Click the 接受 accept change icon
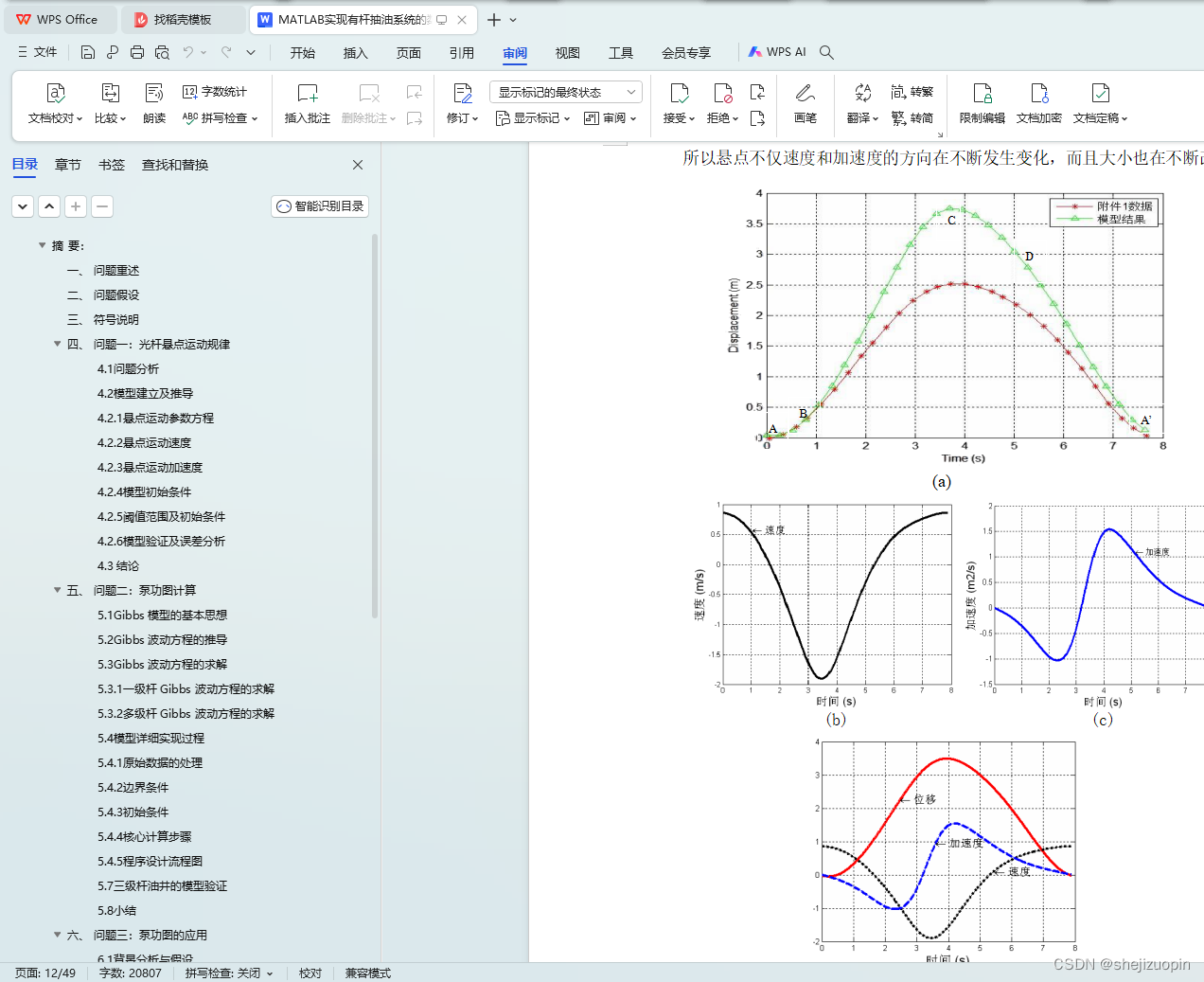The height and width of the screenshot is (982, 1204). point(680,93)
